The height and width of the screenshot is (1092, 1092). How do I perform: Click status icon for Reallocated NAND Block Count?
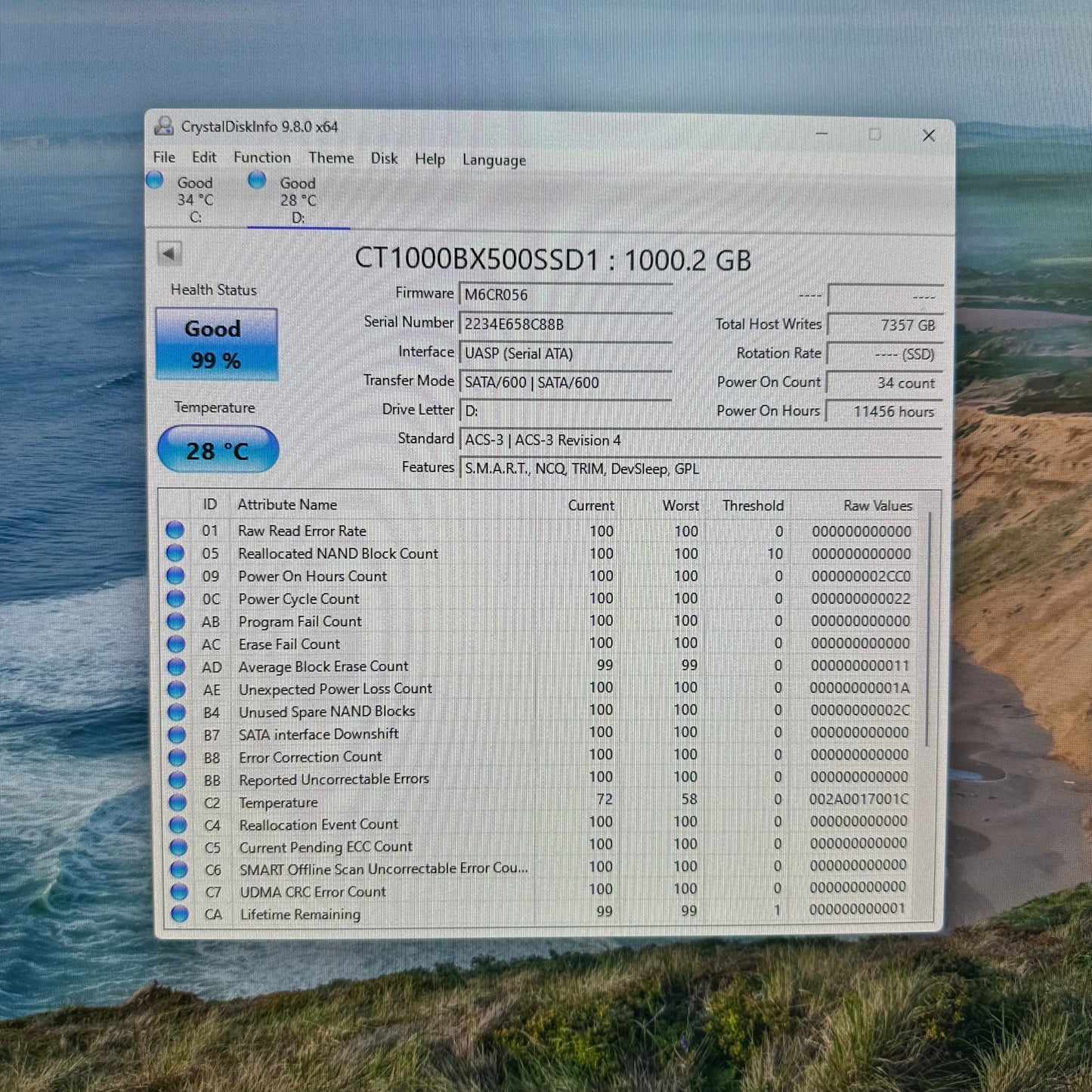(x=175, y=553)
